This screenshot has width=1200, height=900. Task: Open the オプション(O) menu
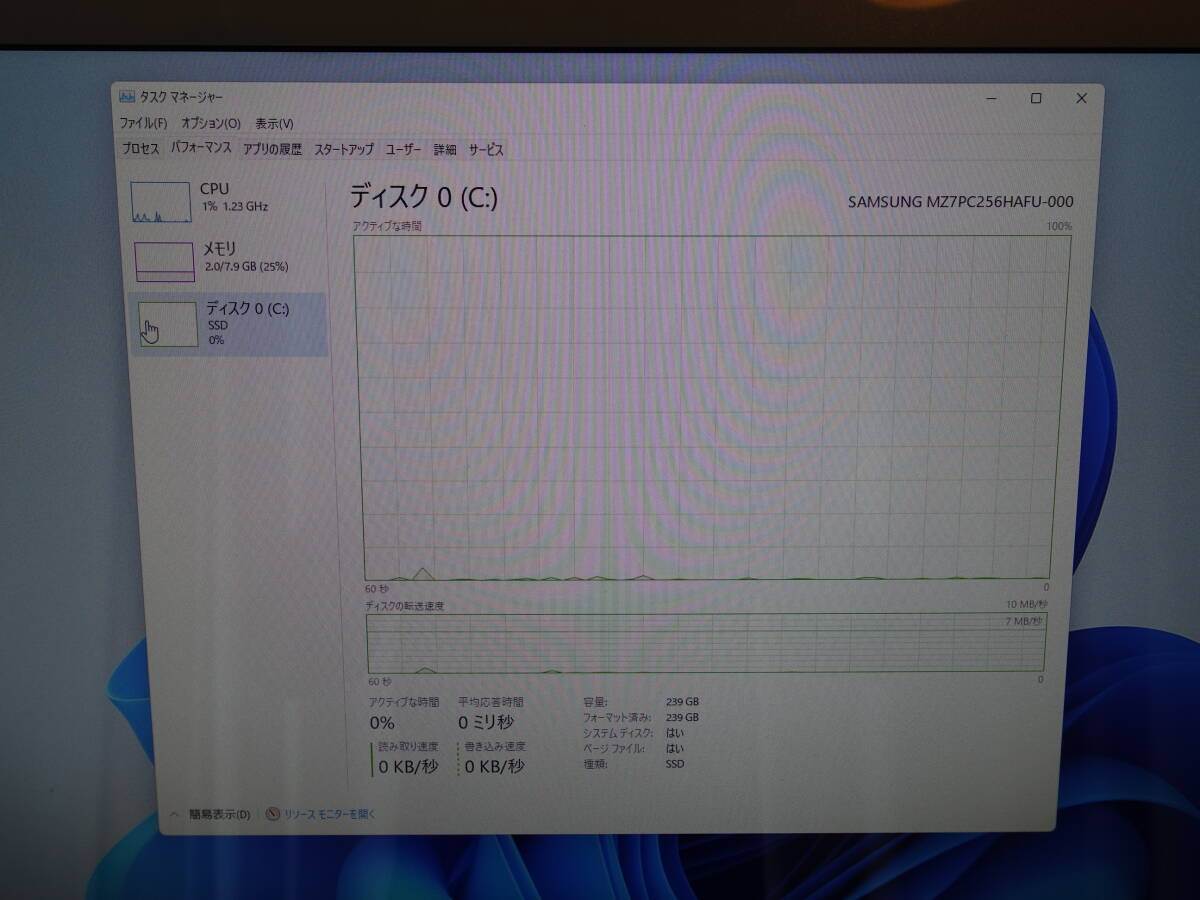(x=211, y=123)
